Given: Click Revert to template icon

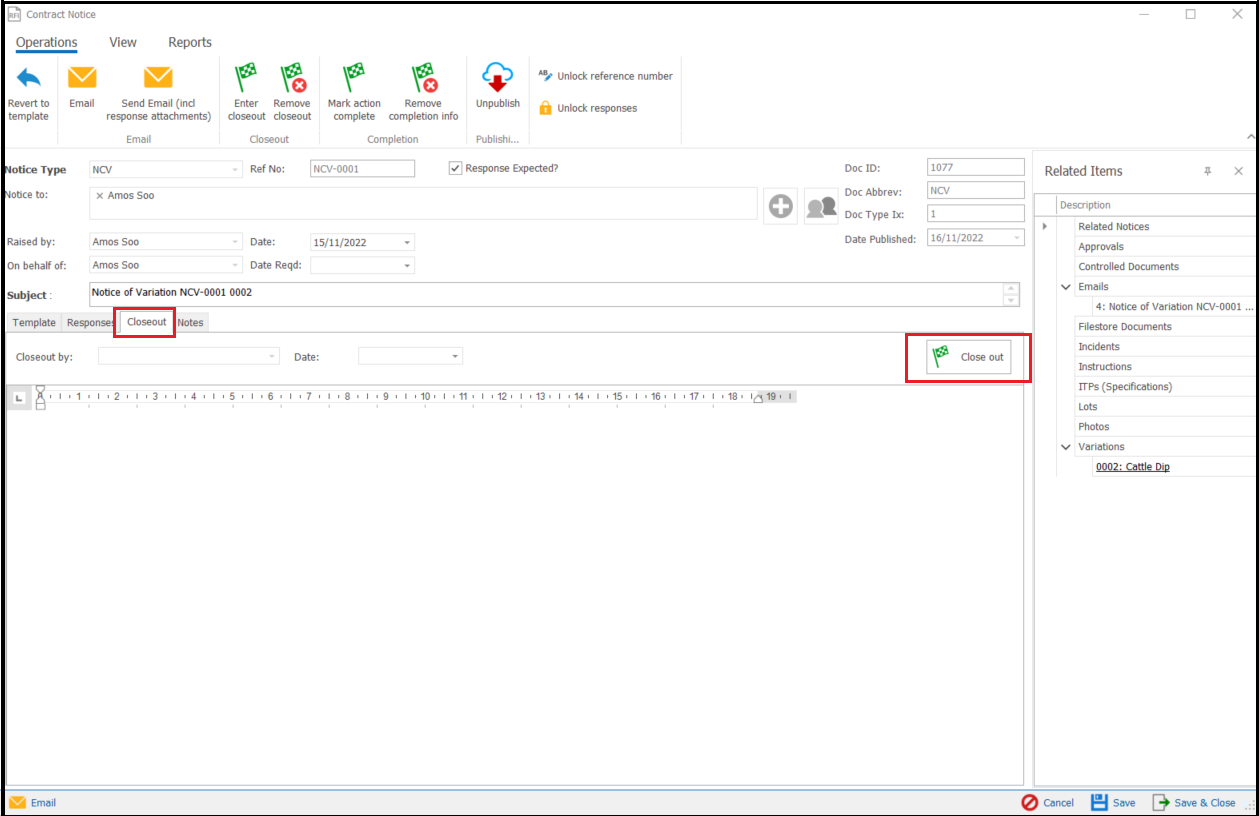Looking at the screenshot, I should tap(29, 78).
